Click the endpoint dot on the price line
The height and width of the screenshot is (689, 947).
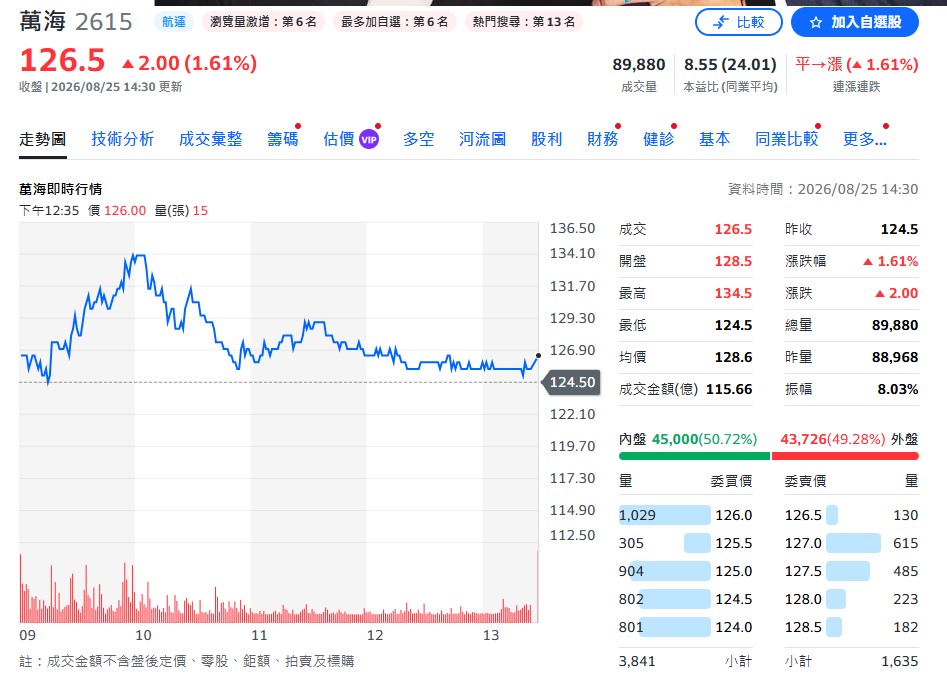point(538,356)
